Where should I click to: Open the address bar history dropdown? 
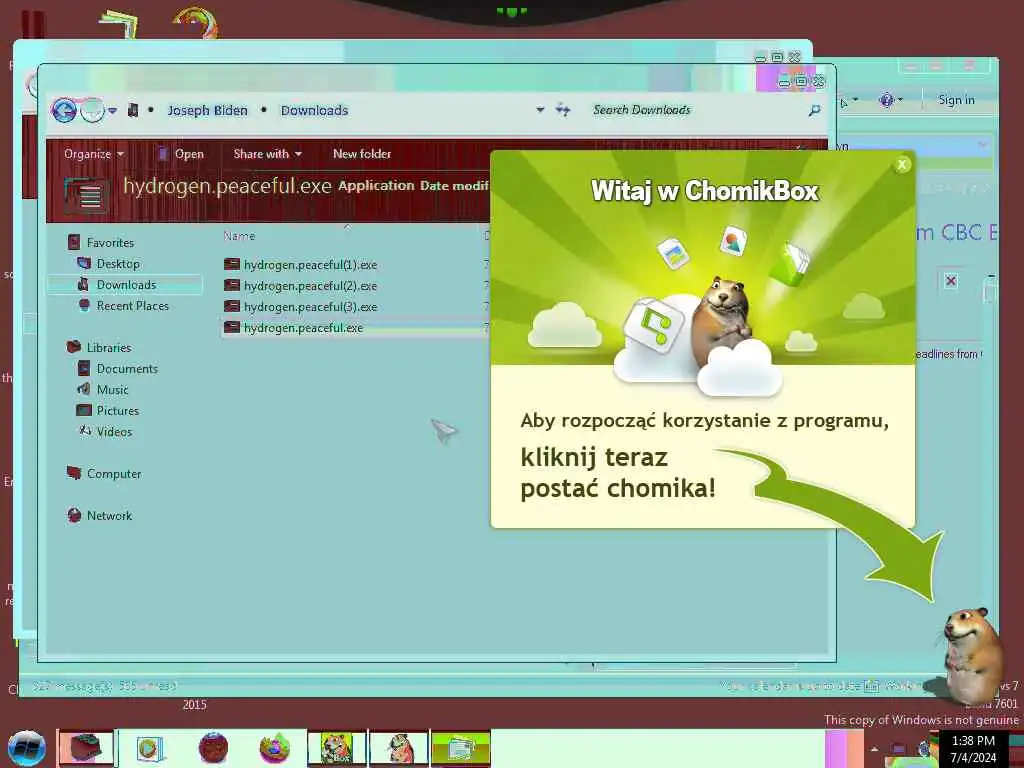540,110
